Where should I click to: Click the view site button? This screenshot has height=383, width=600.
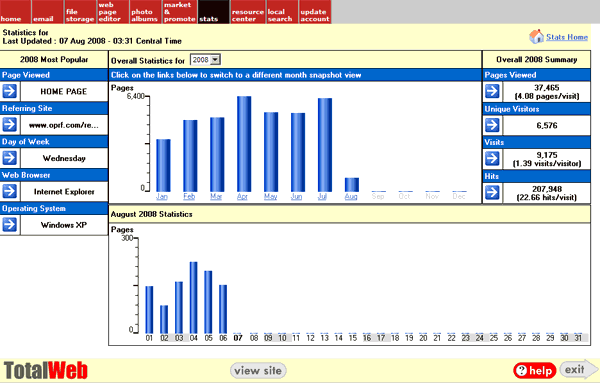click(x=258, y=370)
